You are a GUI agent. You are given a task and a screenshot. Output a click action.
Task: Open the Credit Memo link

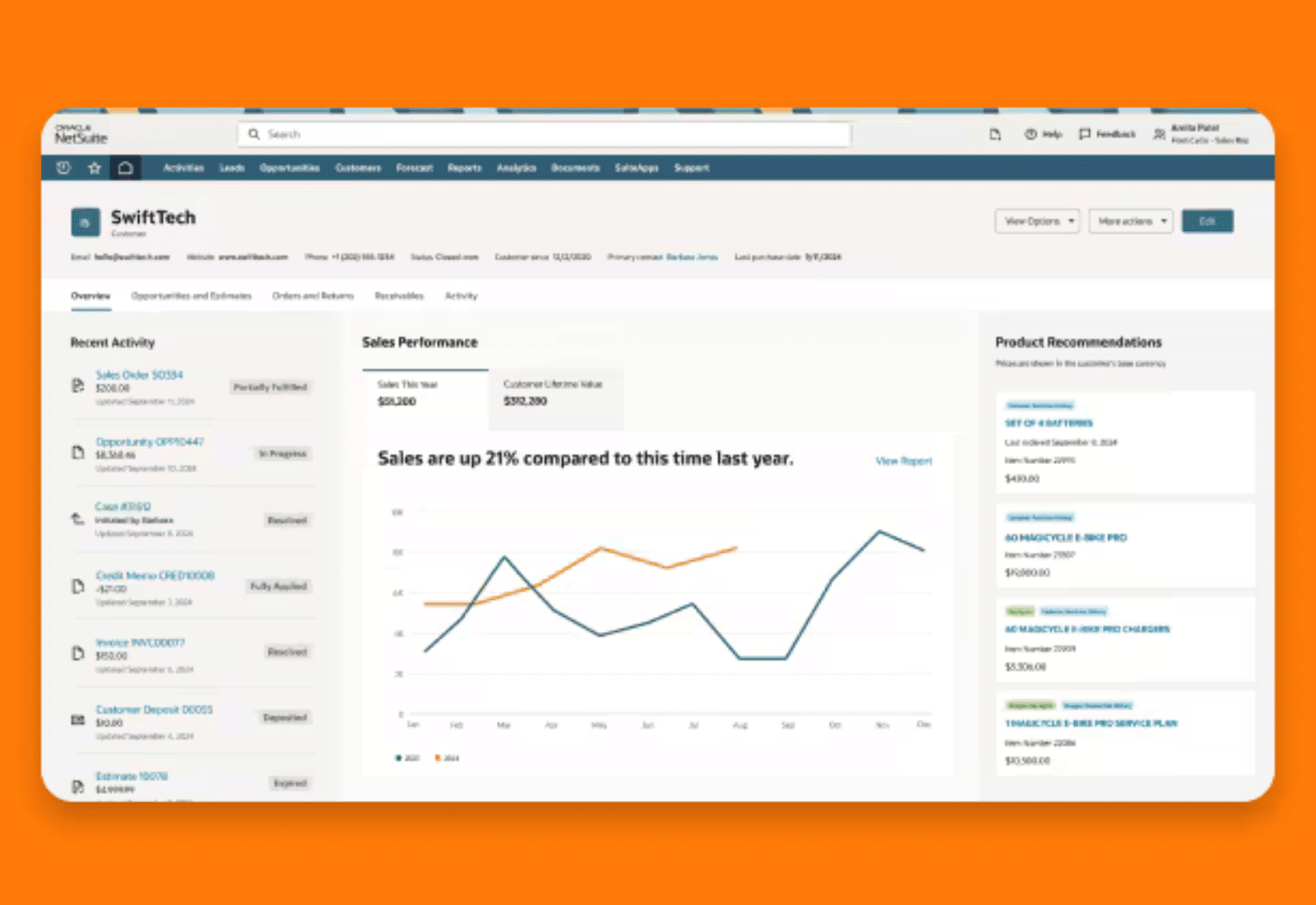coord(155,576)
